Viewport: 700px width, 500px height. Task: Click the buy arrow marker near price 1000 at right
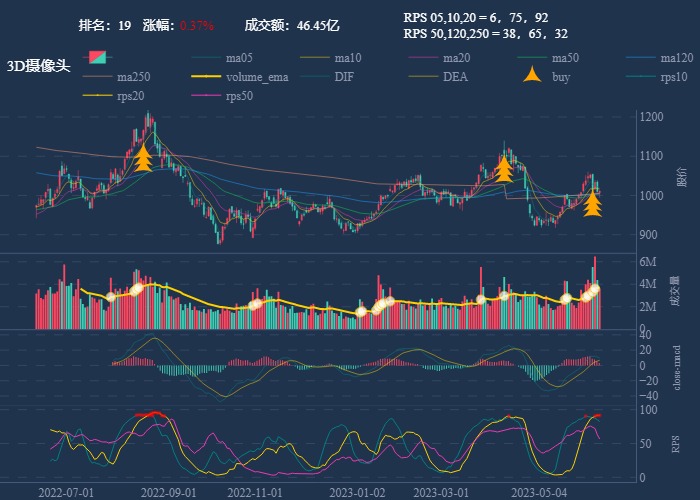[x=592, y=203]
